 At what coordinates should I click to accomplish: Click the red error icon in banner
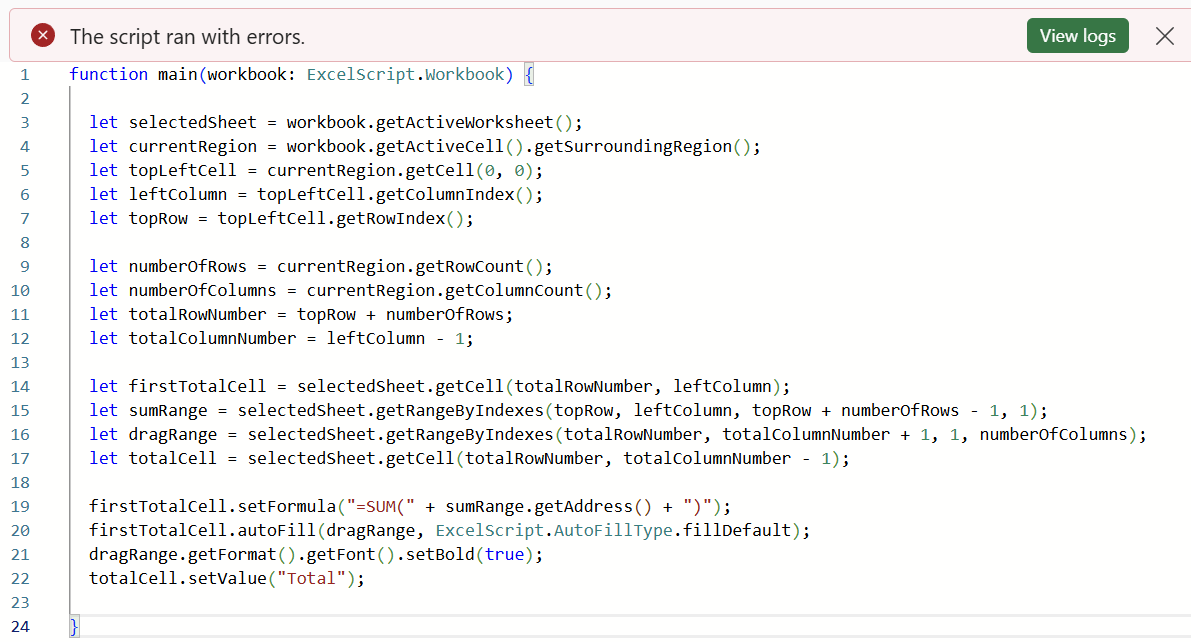tap(43, 35)
